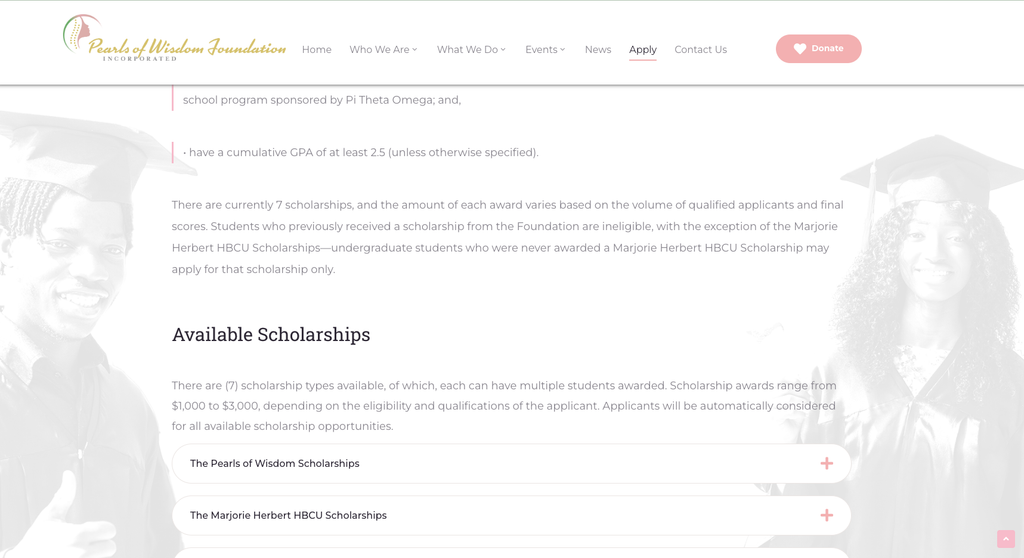Click the heart icon in Donate button
1024x558 pixels.
coord(799,49)
